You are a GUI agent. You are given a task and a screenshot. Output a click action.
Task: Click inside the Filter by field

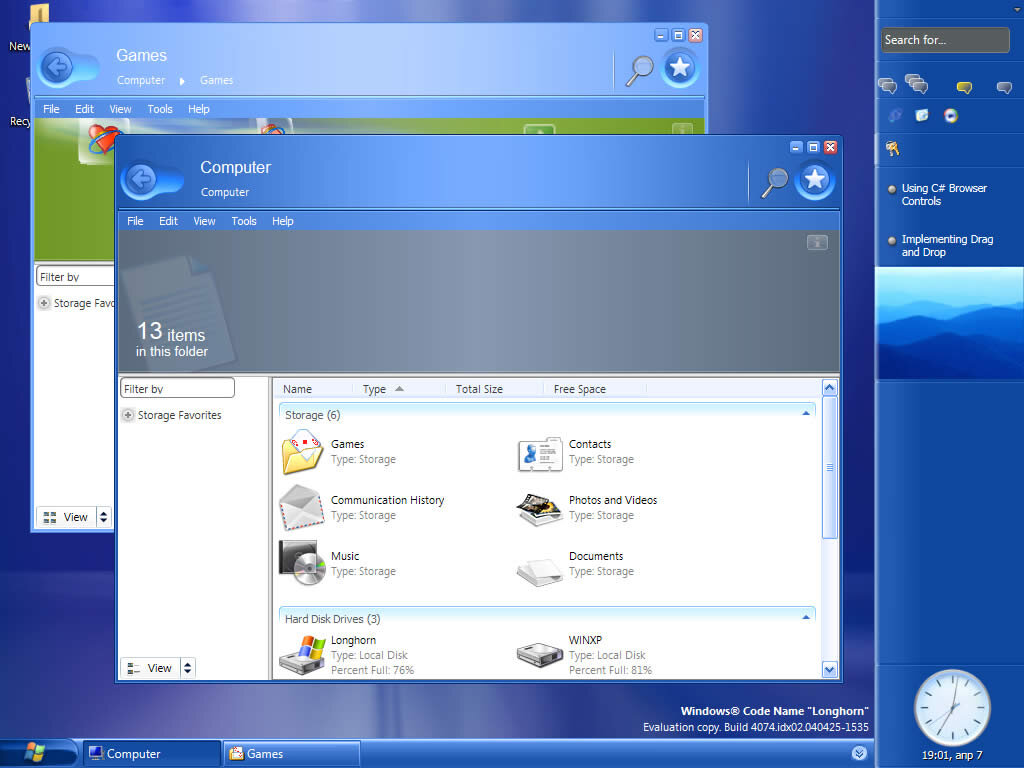pos(177,387)
